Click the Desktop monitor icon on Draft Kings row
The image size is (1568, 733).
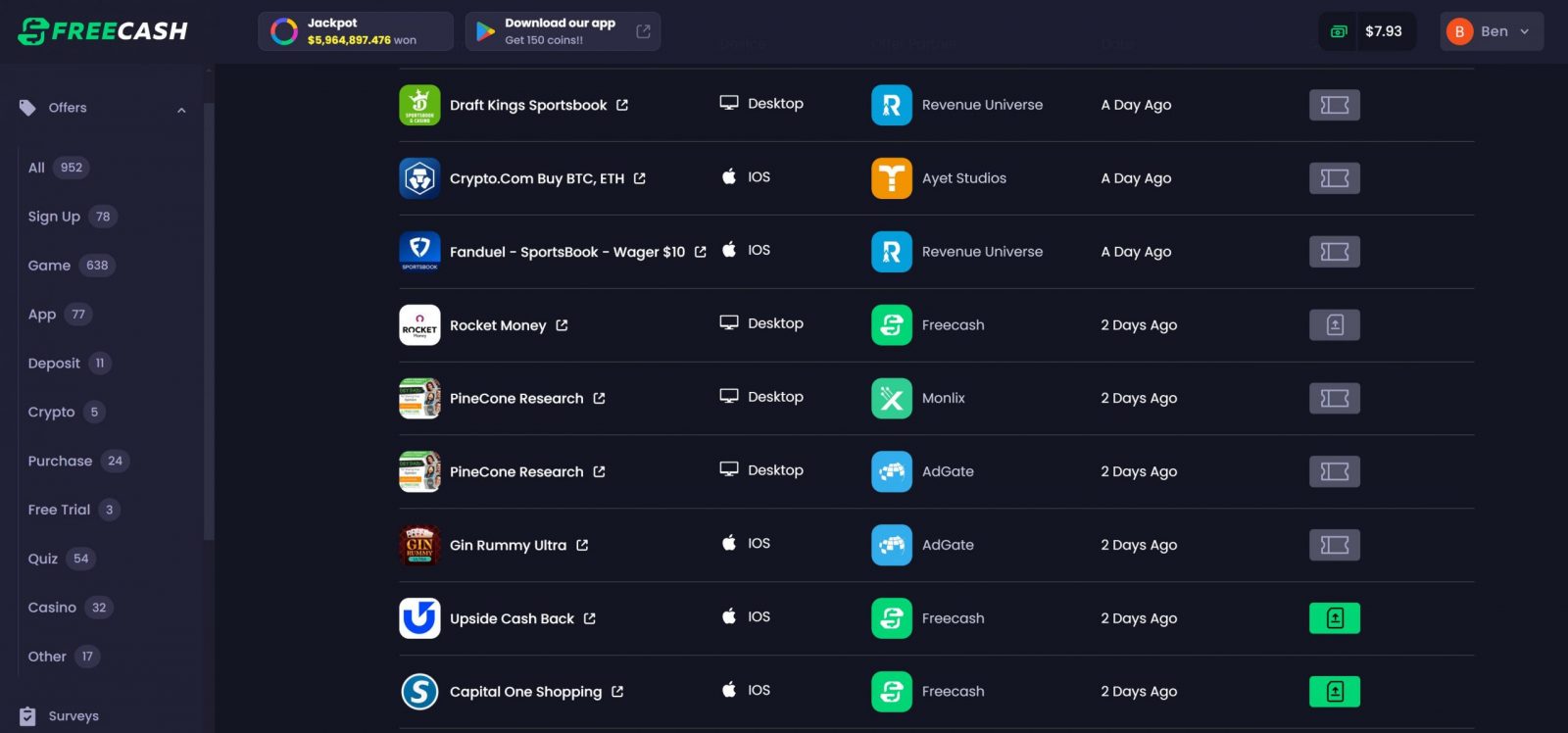pos(729,103)
